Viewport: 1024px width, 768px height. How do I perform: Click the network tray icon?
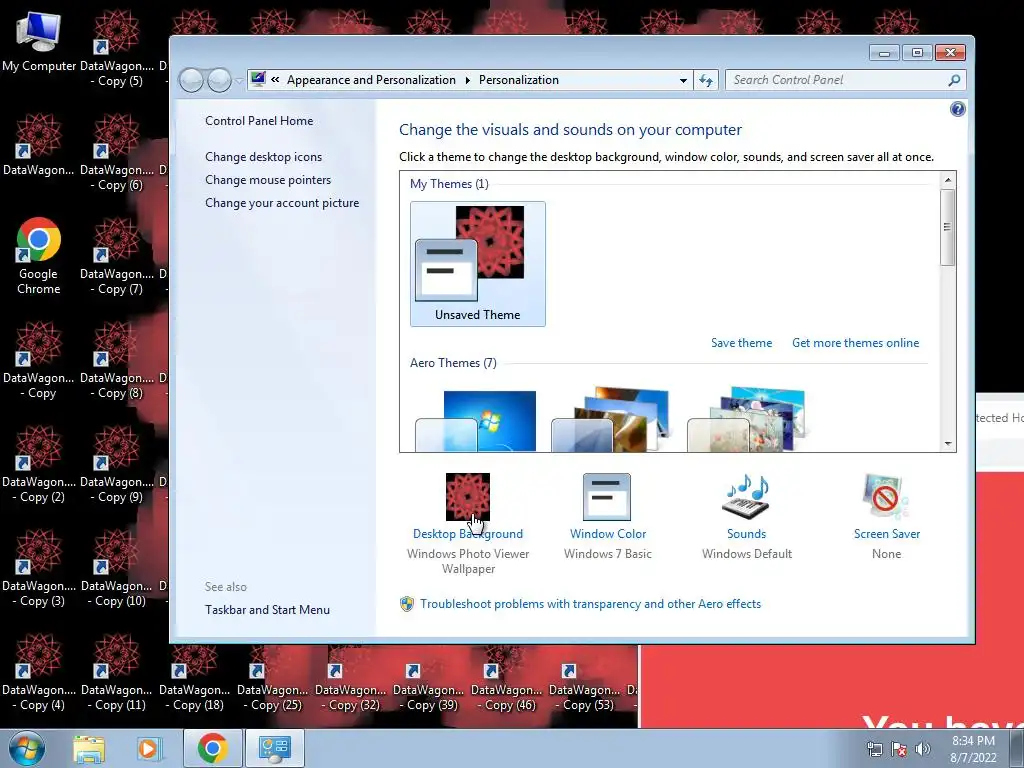tap(874, 749)
